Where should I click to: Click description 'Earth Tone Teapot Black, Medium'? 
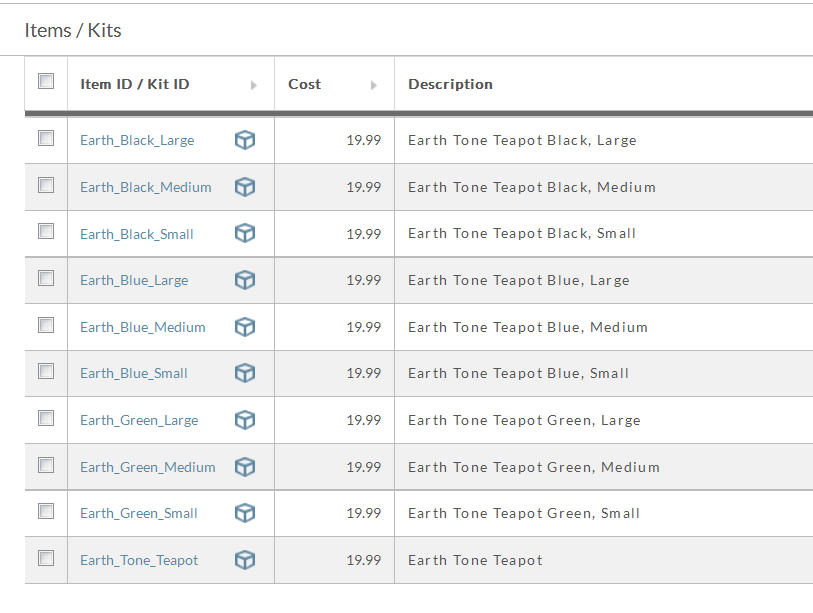coord(532,187)
